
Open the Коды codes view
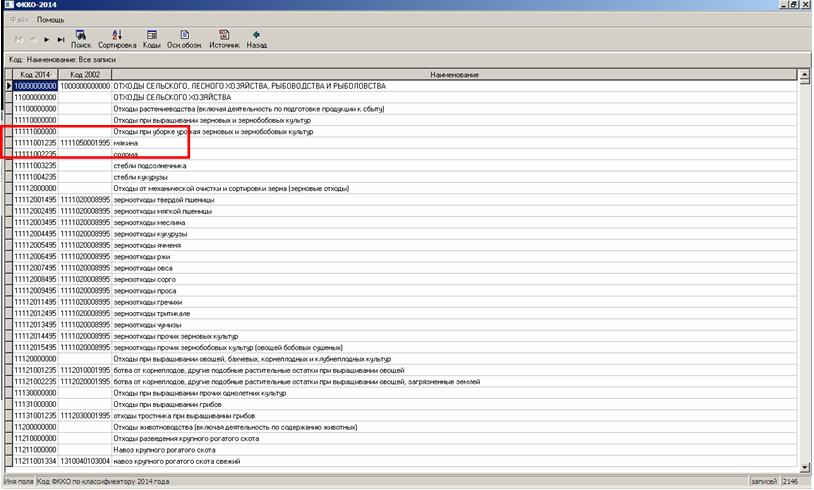[x=151, y=39]
